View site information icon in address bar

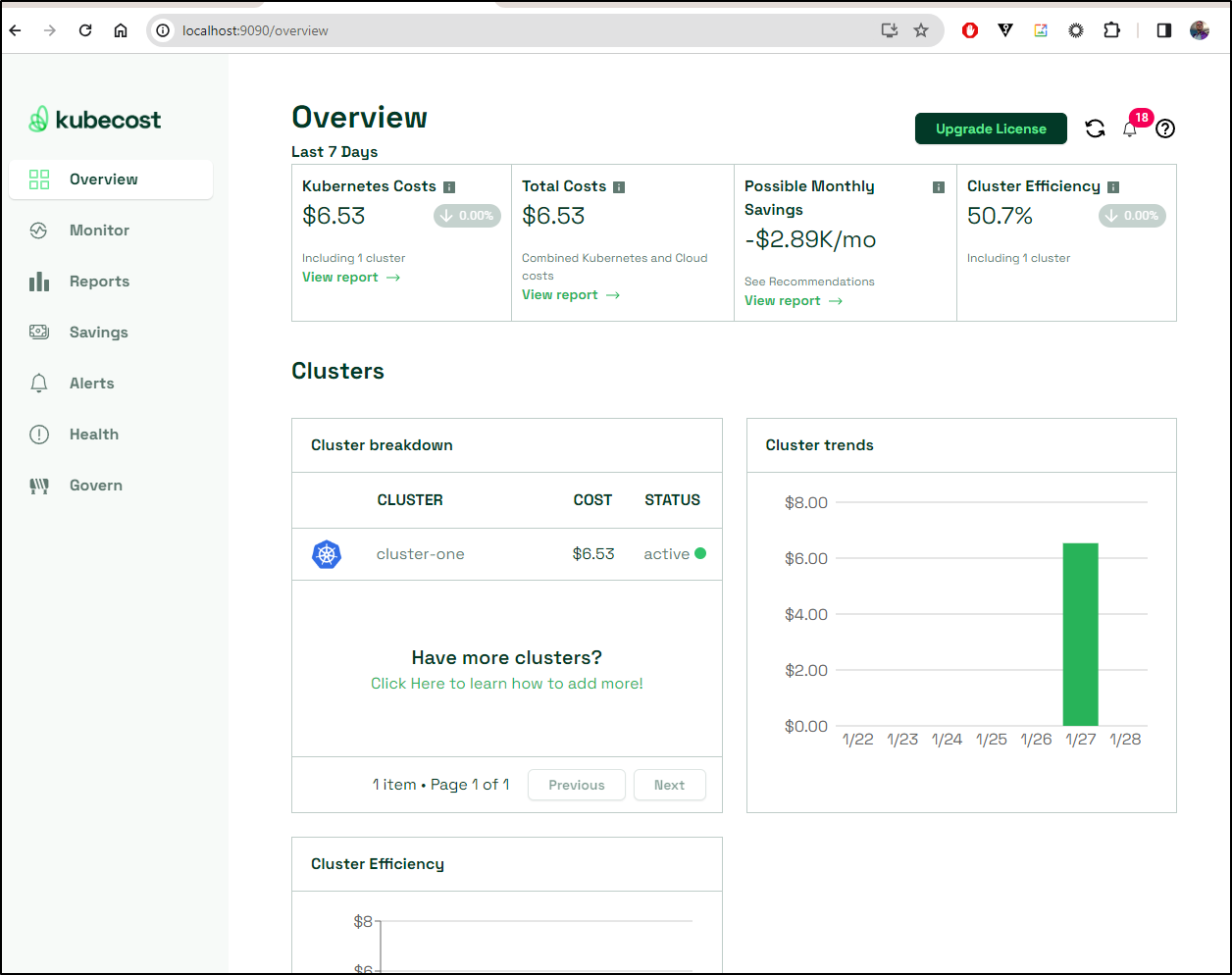point(163,30)
